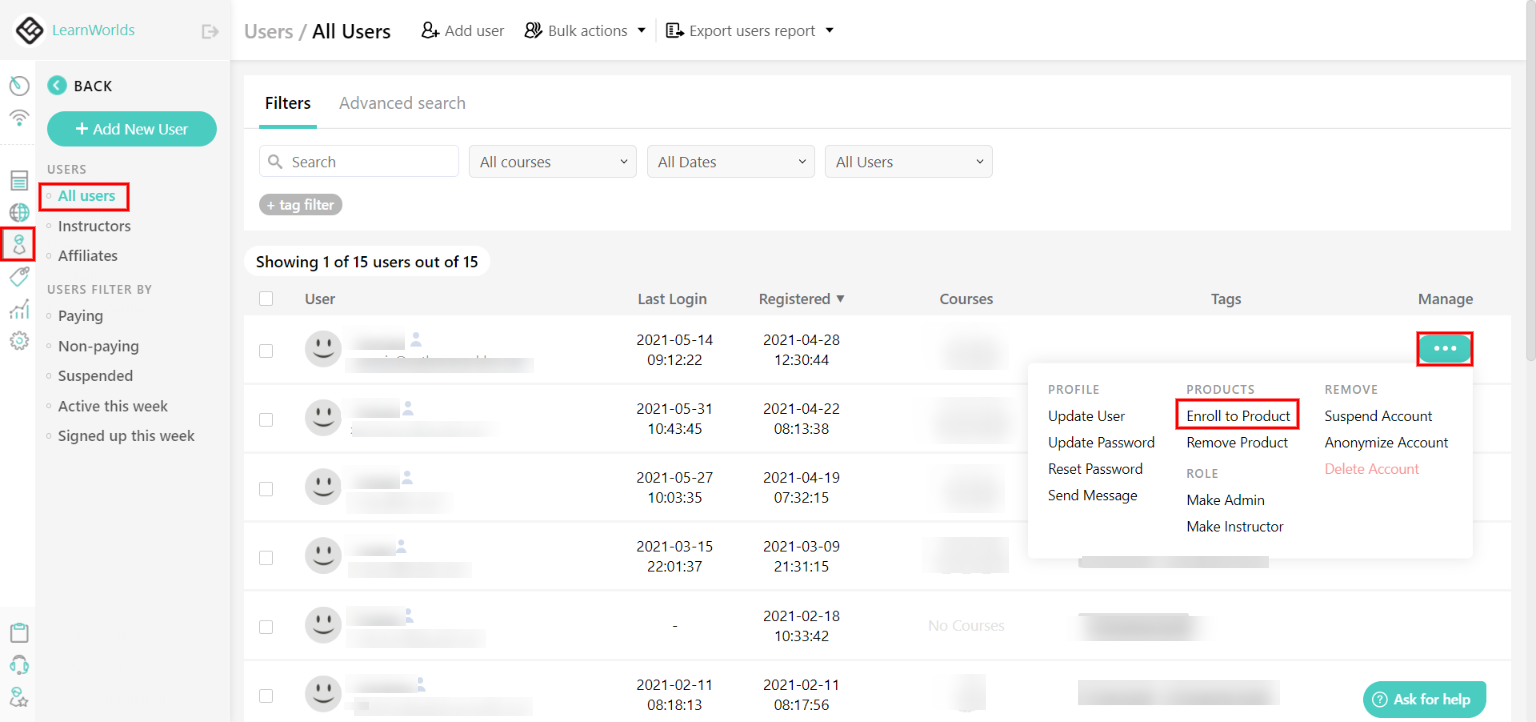The width and height of the screenshot is (1536, 722).
Task: Tick the checkbox for the first user row
Action: 266,351
